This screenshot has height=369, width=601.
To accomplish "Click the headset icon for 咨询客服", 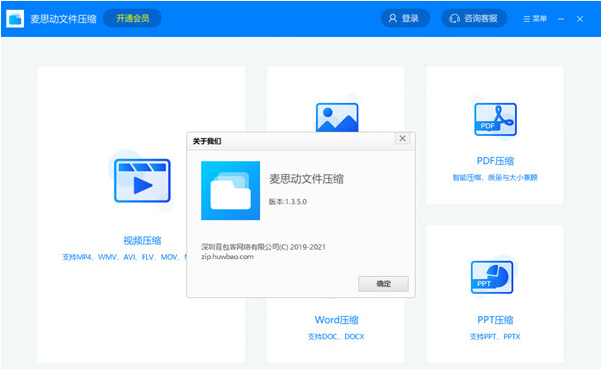I will 454,18.
